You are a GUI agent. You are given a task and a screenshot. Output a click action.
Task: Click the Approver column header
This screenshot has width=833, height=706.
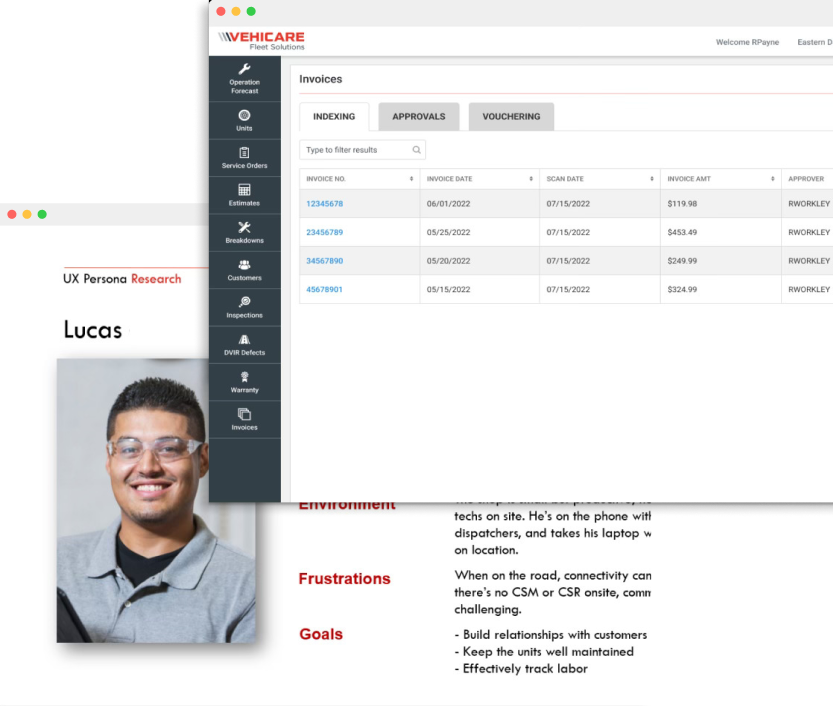tap(806, 179)
